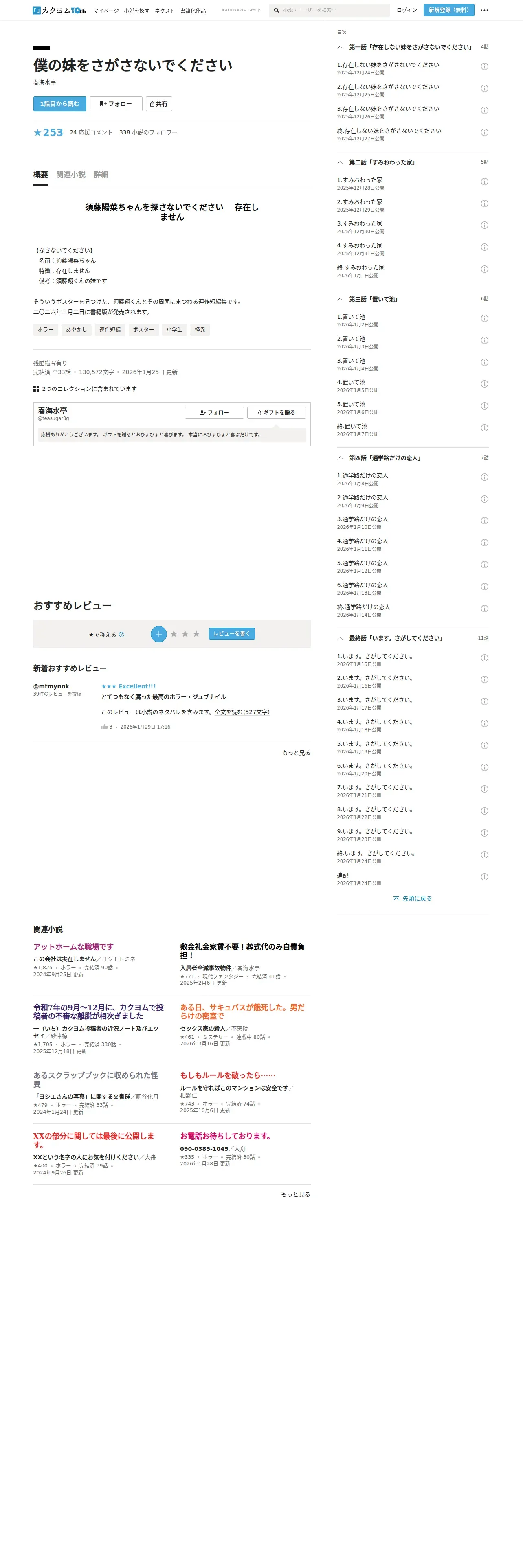Open info icon for 1.通学路だけの恋人
The height and width of the screenshot is (1568, 523).
[485, 477]
